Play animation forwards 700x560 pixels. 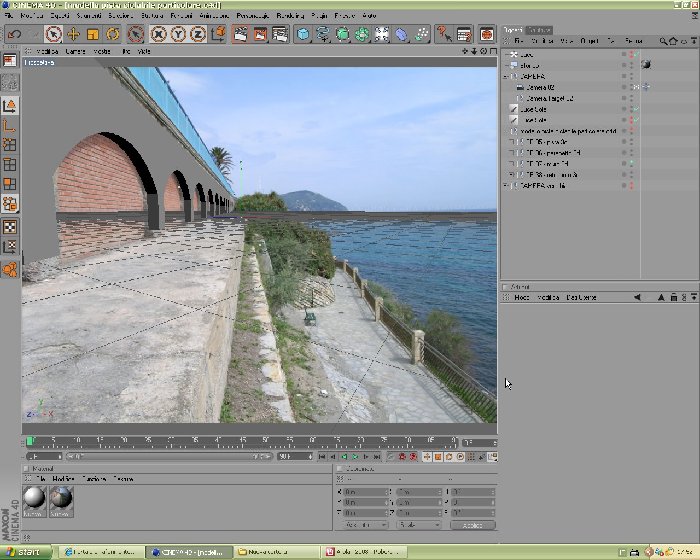(355, 457)
